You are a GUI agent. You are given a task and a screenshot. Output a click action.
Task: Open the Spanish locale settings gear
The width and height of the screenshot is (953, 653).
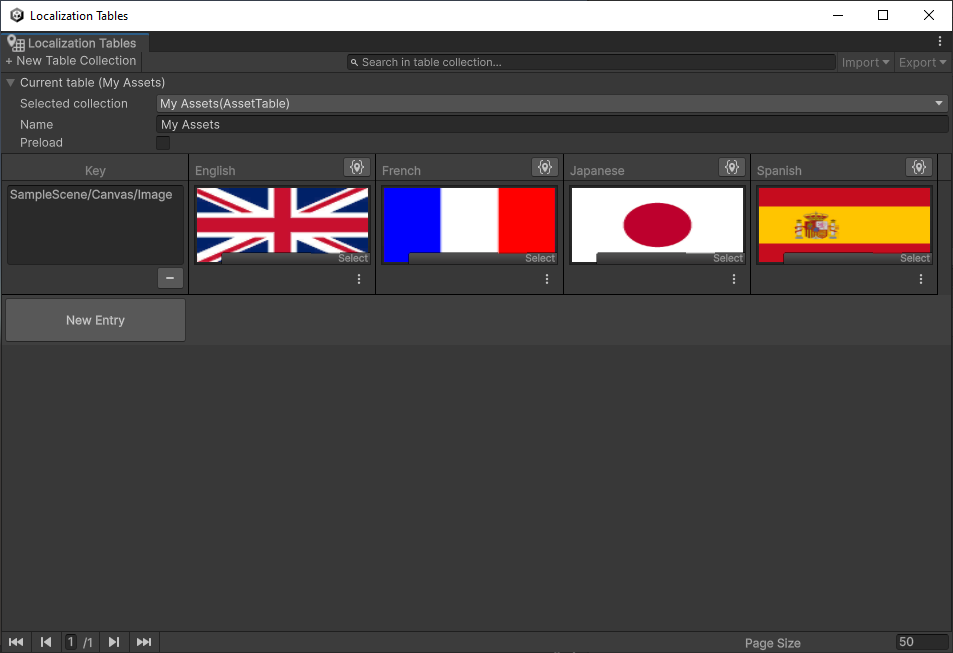pos(919,167)
